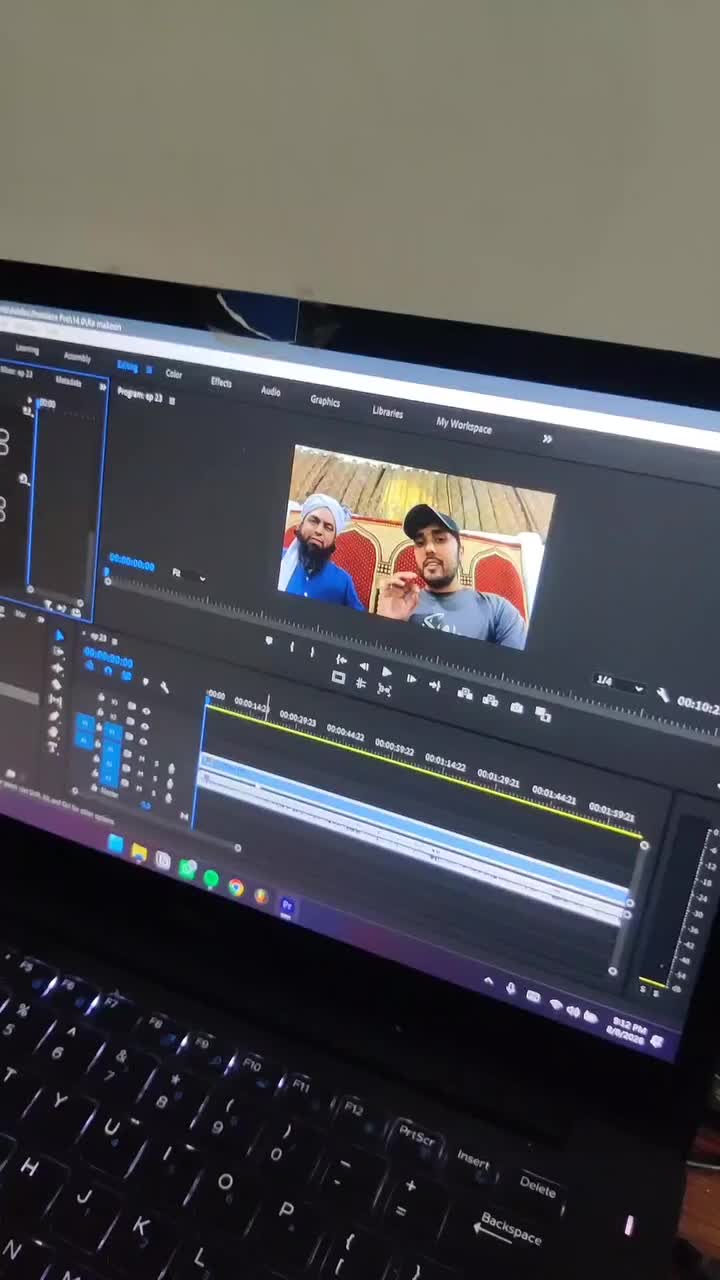Open Comparison View in Program monitor
Screen dimensions: 720x1280
(x=542, y=713)
